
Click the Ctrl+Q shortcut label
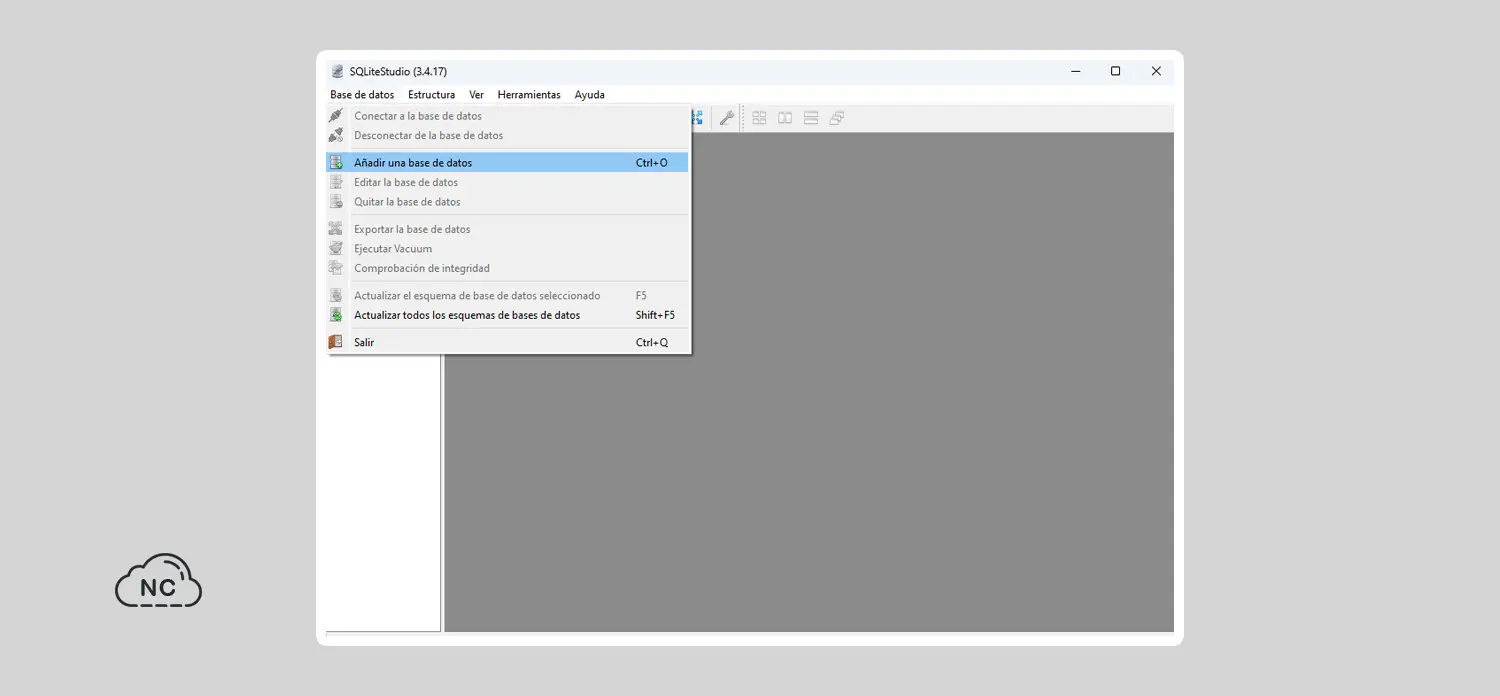point(652,342)
